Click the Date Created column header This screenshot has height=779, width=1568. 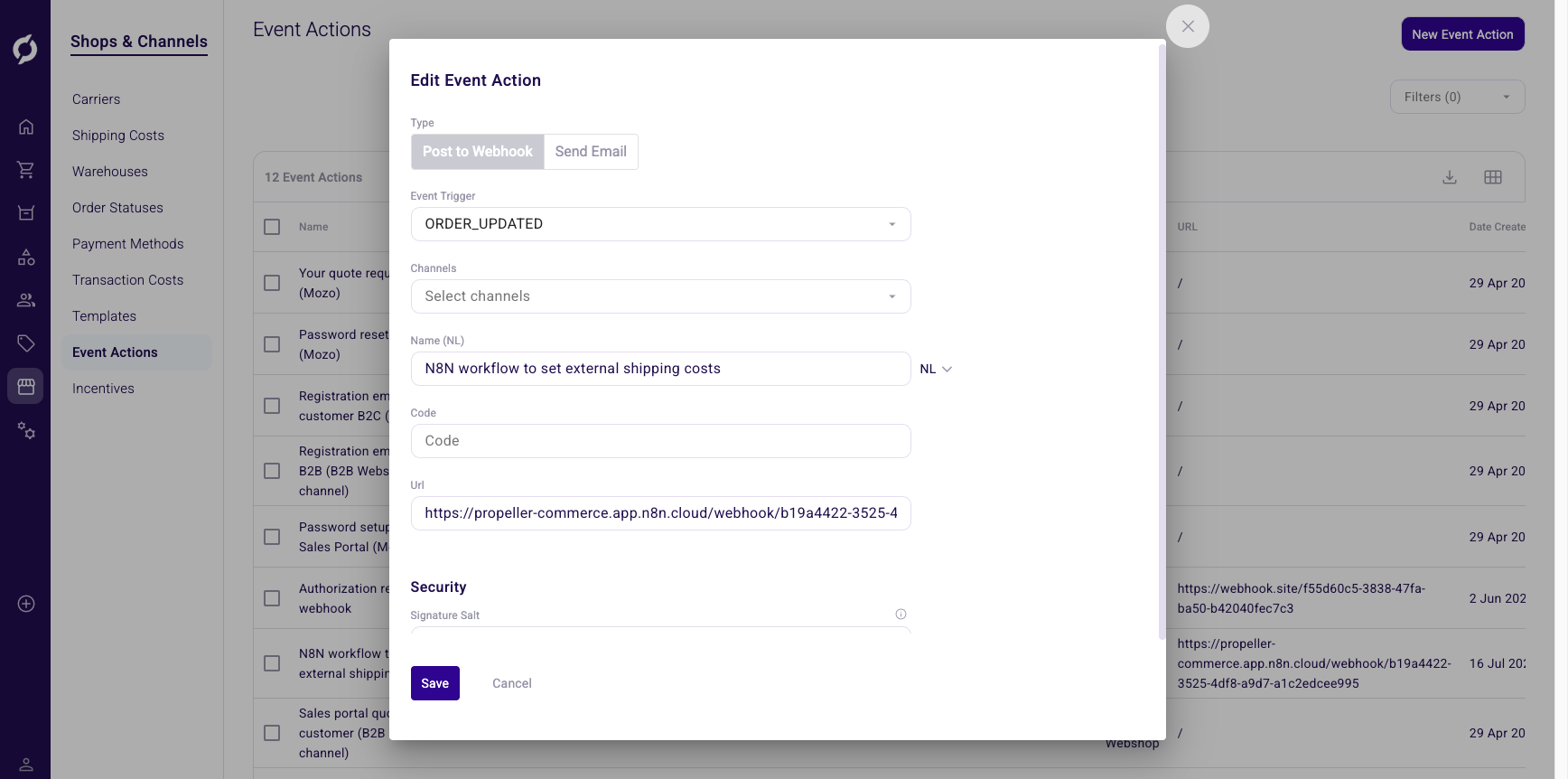click(x=1497, y=227)
